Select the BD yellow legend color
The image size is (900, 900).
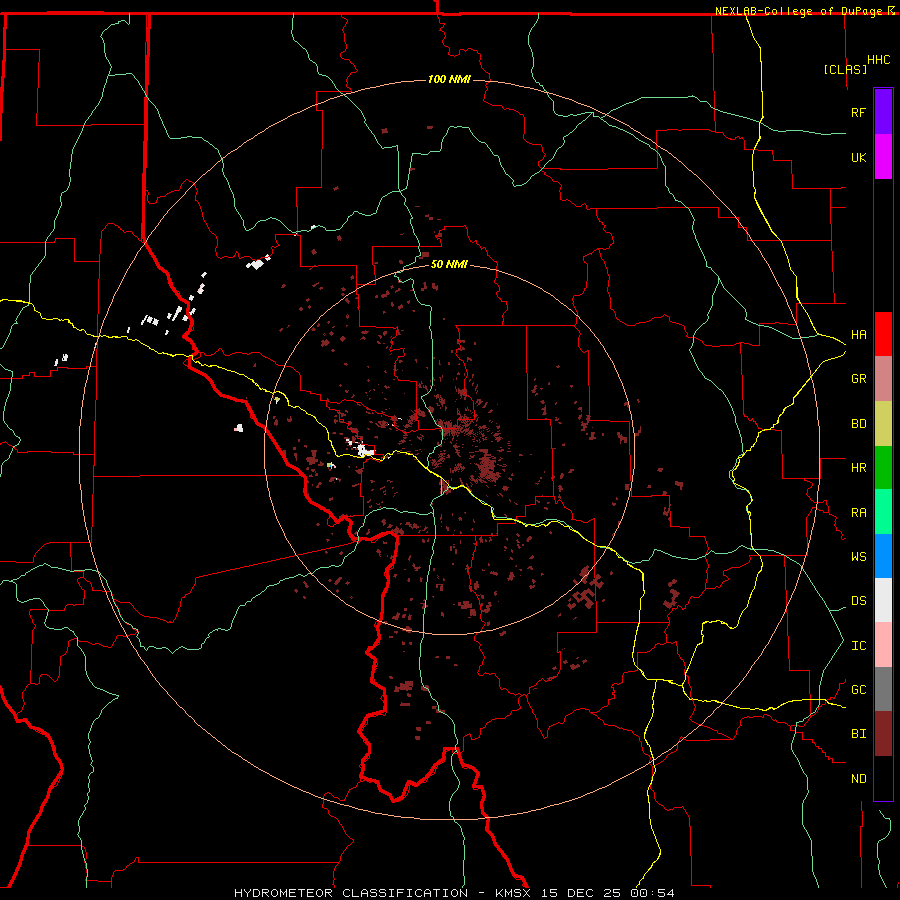coord(883,424)
